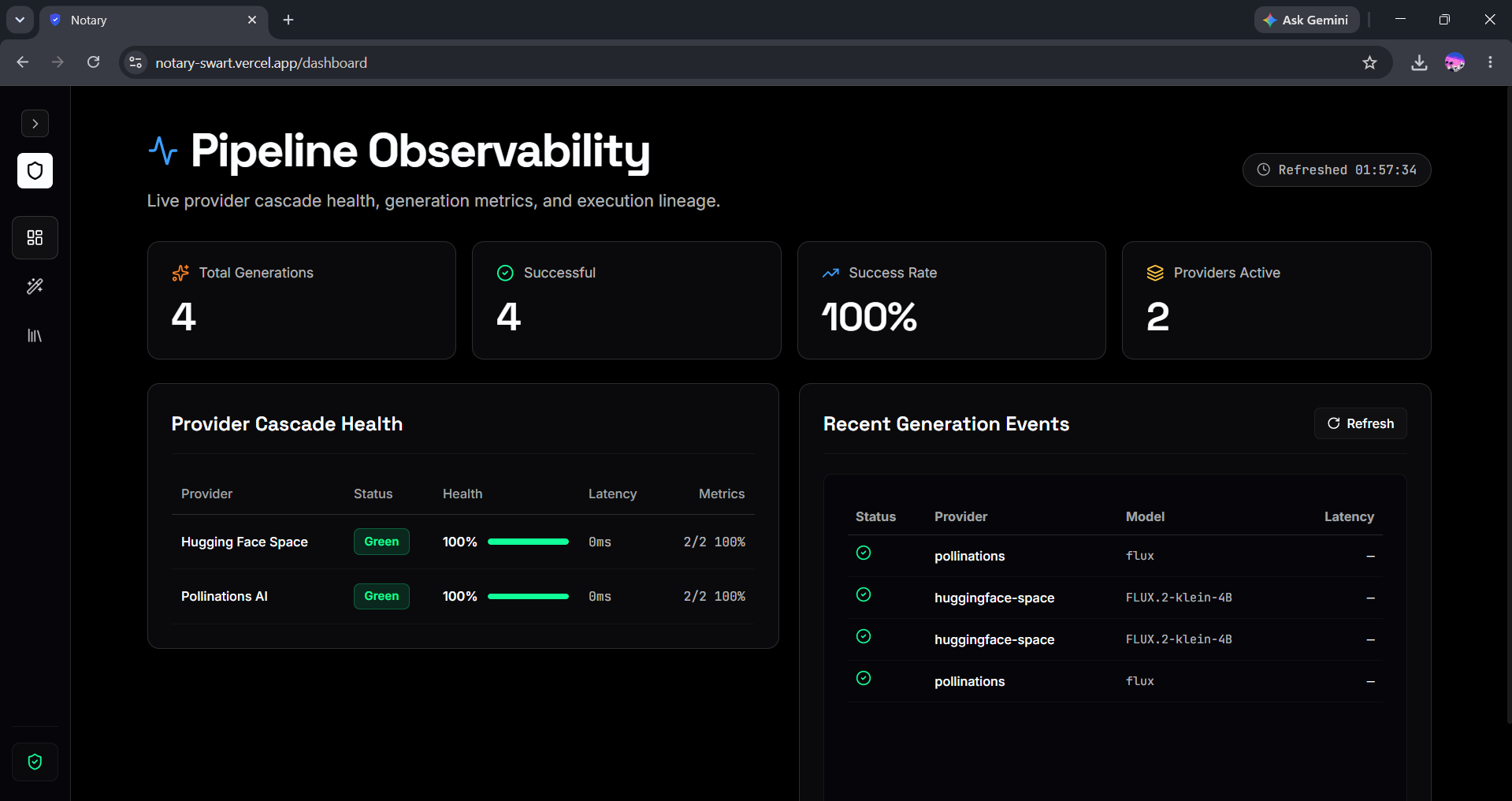The image size is (1512, 801).
Task: Open the library icon in sidebar
Action: coord(35,336)
